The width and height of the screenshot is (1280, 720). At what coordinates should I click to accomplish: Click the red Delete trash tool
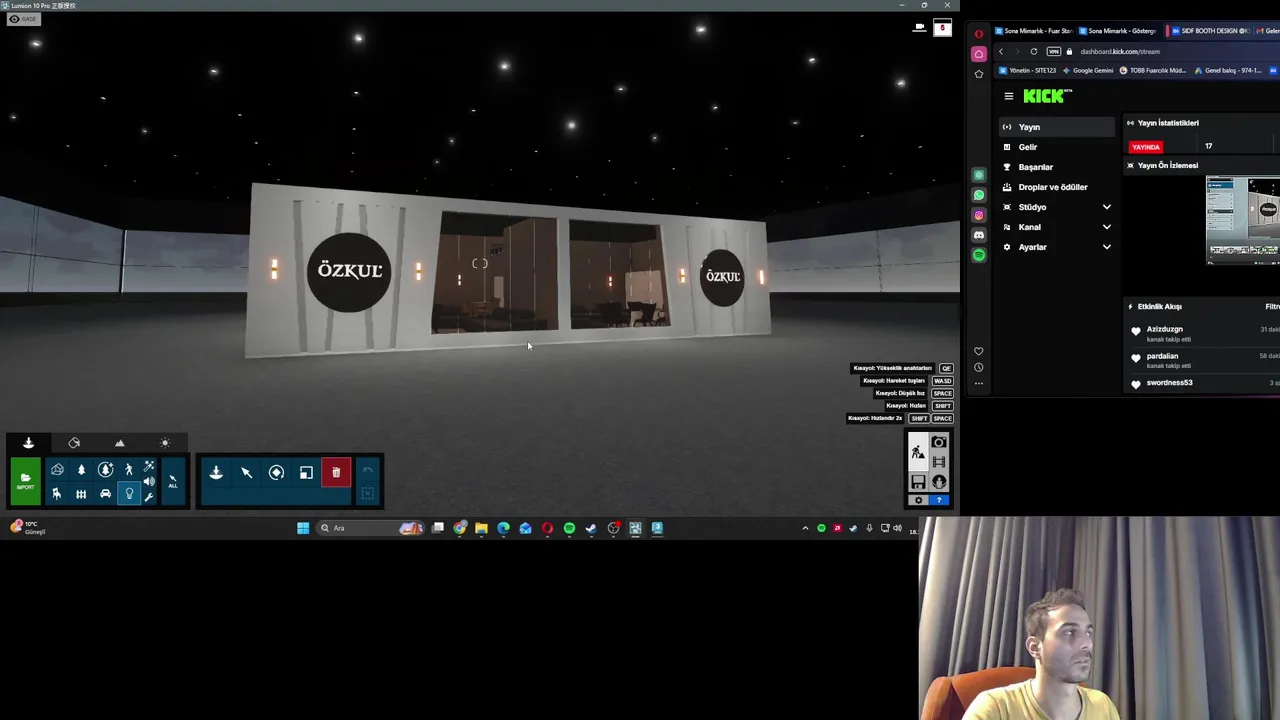336,472
